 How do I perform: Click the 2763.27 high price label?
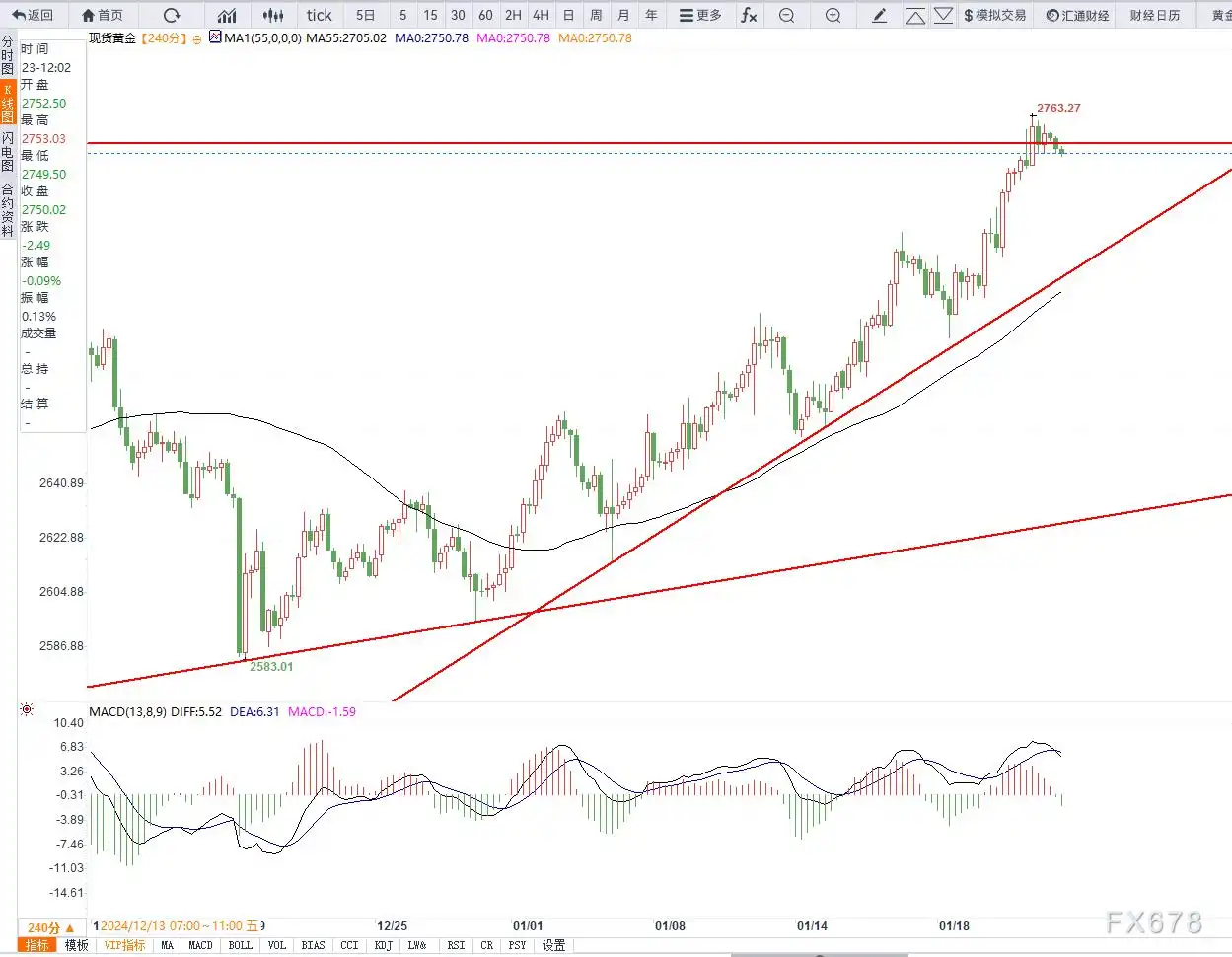click(x=1058, y=109)
